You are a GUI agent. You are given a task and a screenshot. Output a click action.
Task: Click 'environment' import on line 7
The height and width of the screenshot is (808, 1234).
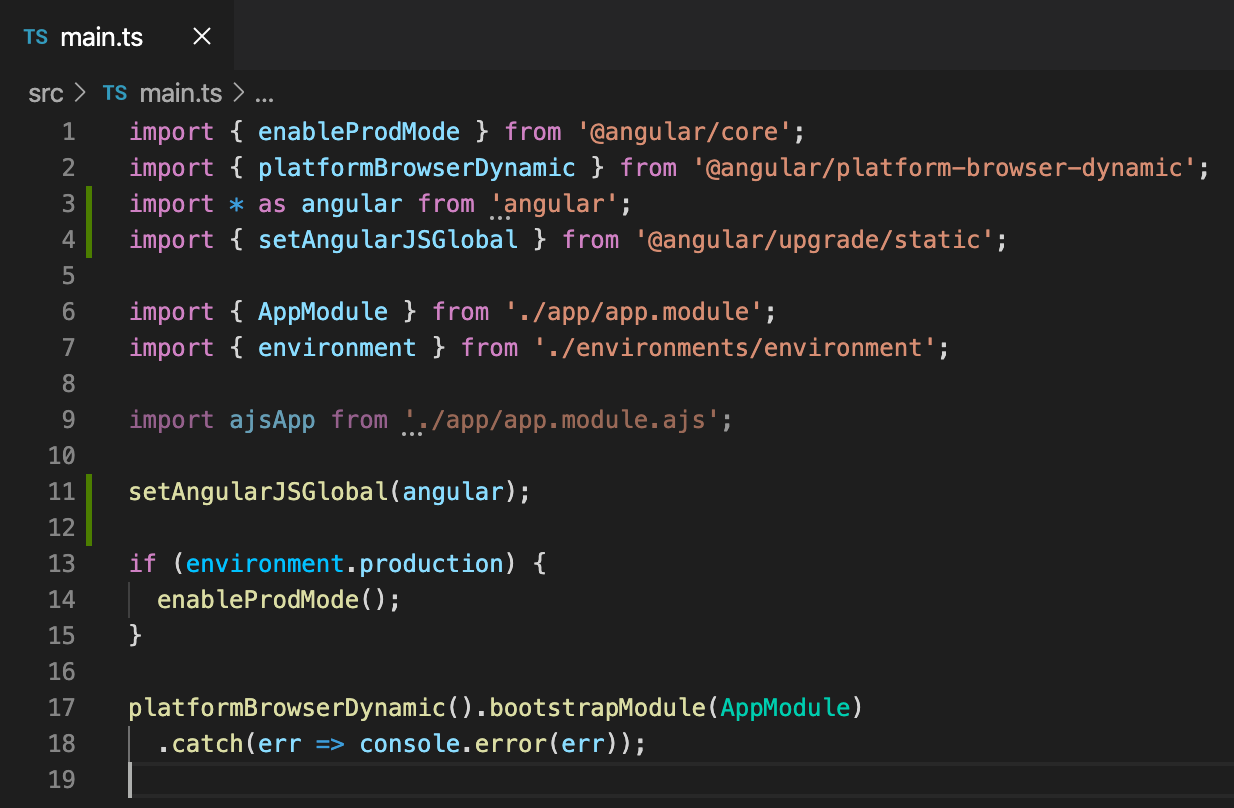337,348
